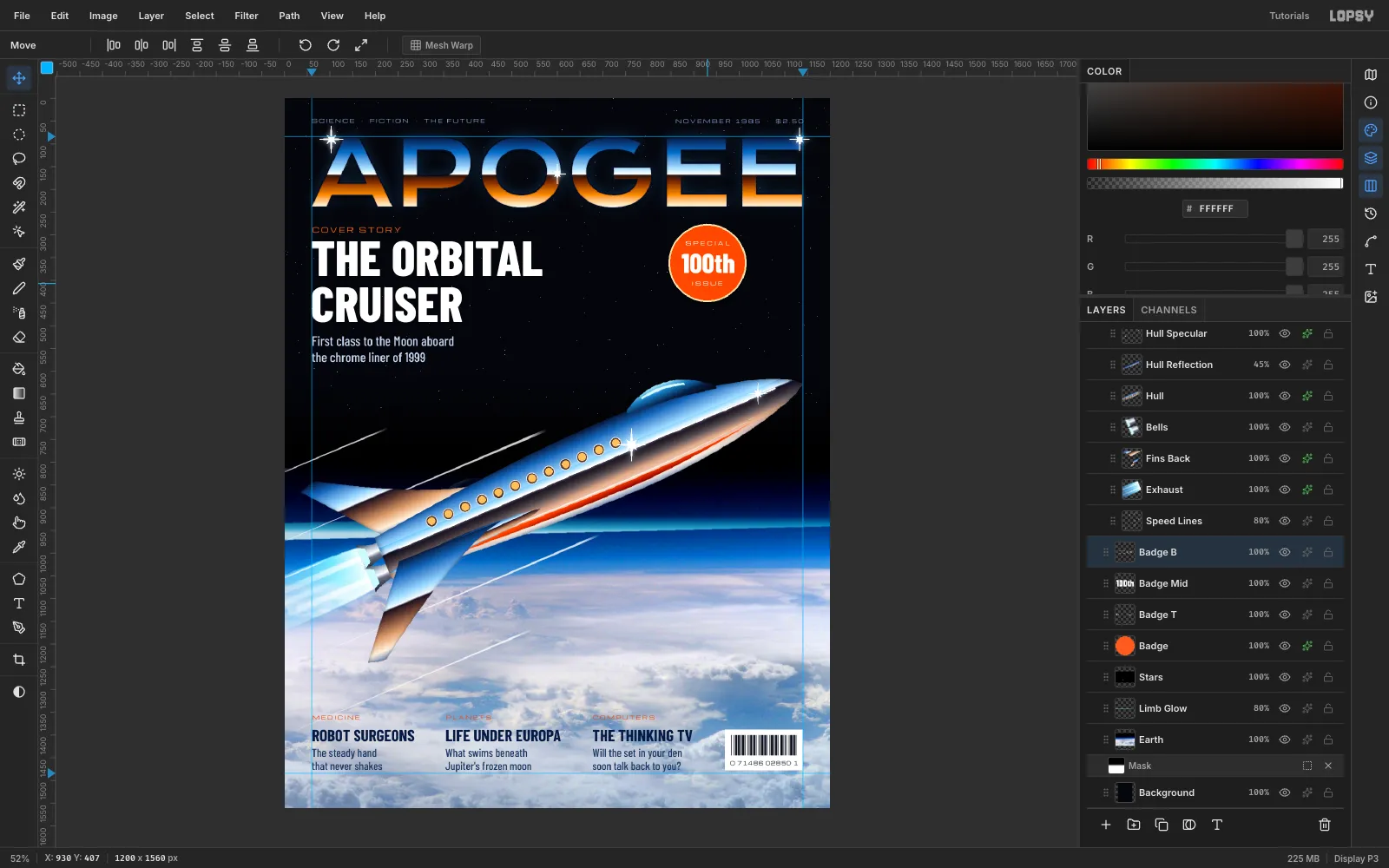Switch to the Layers tab

tap(1106, 310)
